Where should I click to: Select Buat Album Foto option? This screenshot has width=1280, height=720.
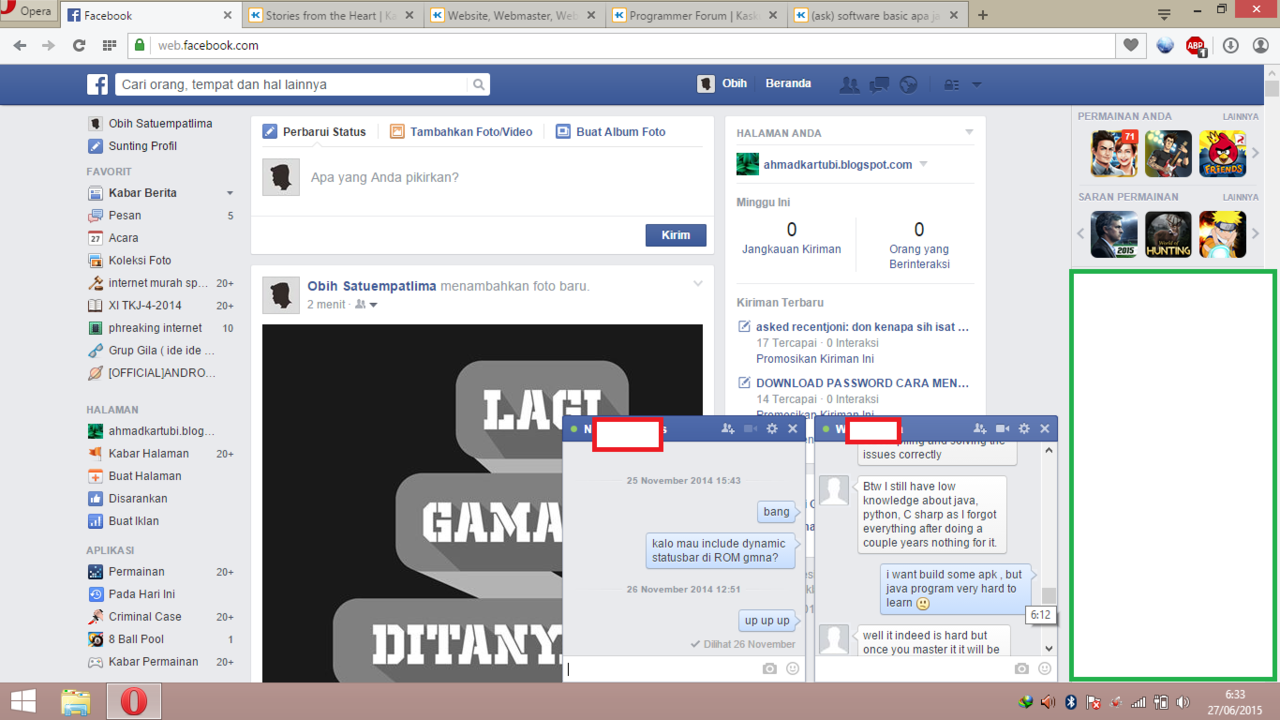(x=610, y=132)
